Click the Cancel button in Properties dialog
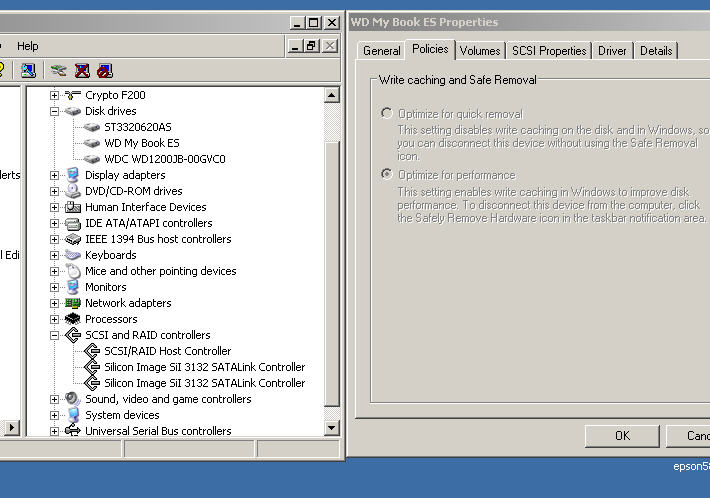Screen dimensions: 710x498 click(688, 436)
